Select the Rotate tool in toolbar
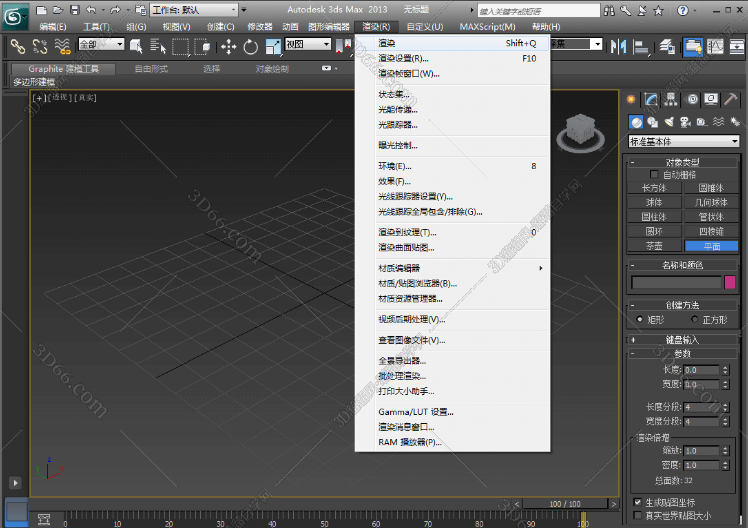 (250, 46)
